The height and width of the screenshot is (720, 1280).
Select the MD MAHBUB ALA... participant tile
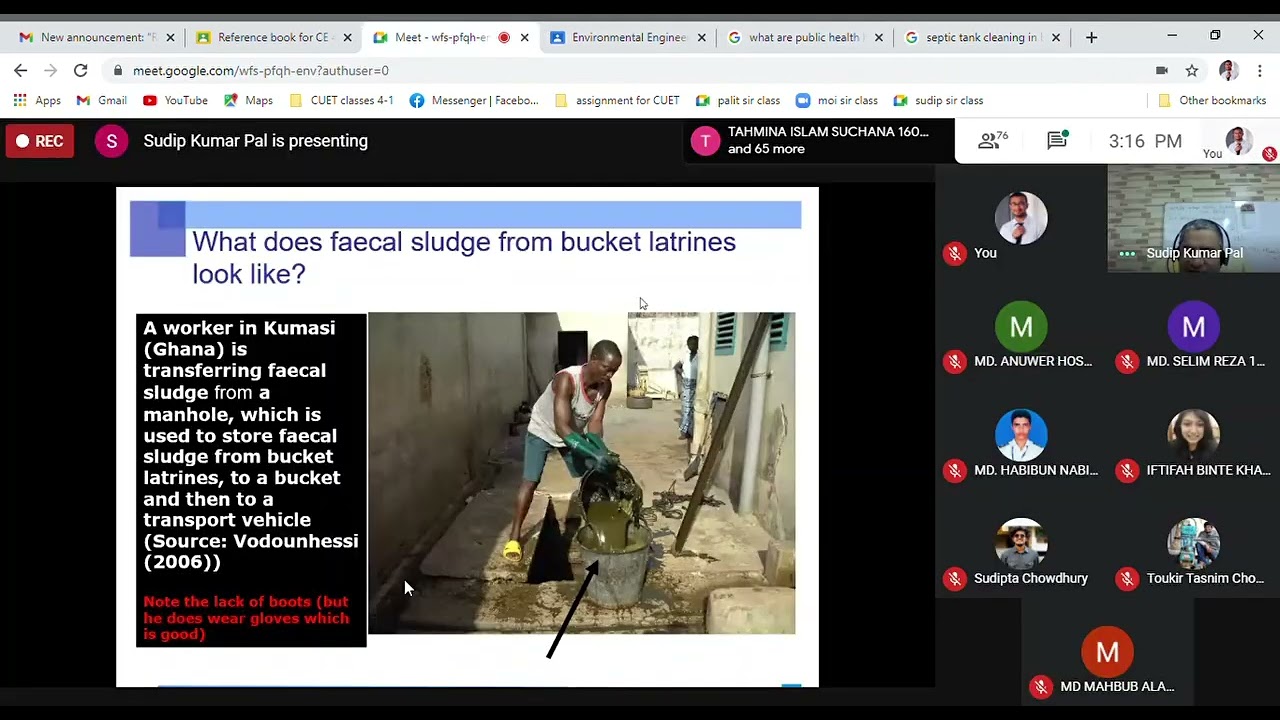[1107, 652]
